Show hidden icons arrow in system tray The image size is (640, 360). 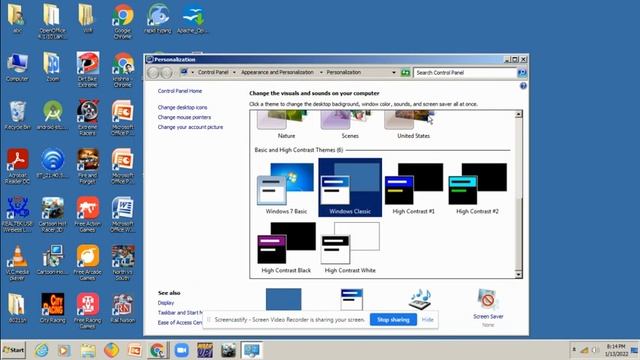(x=574, y=350)
